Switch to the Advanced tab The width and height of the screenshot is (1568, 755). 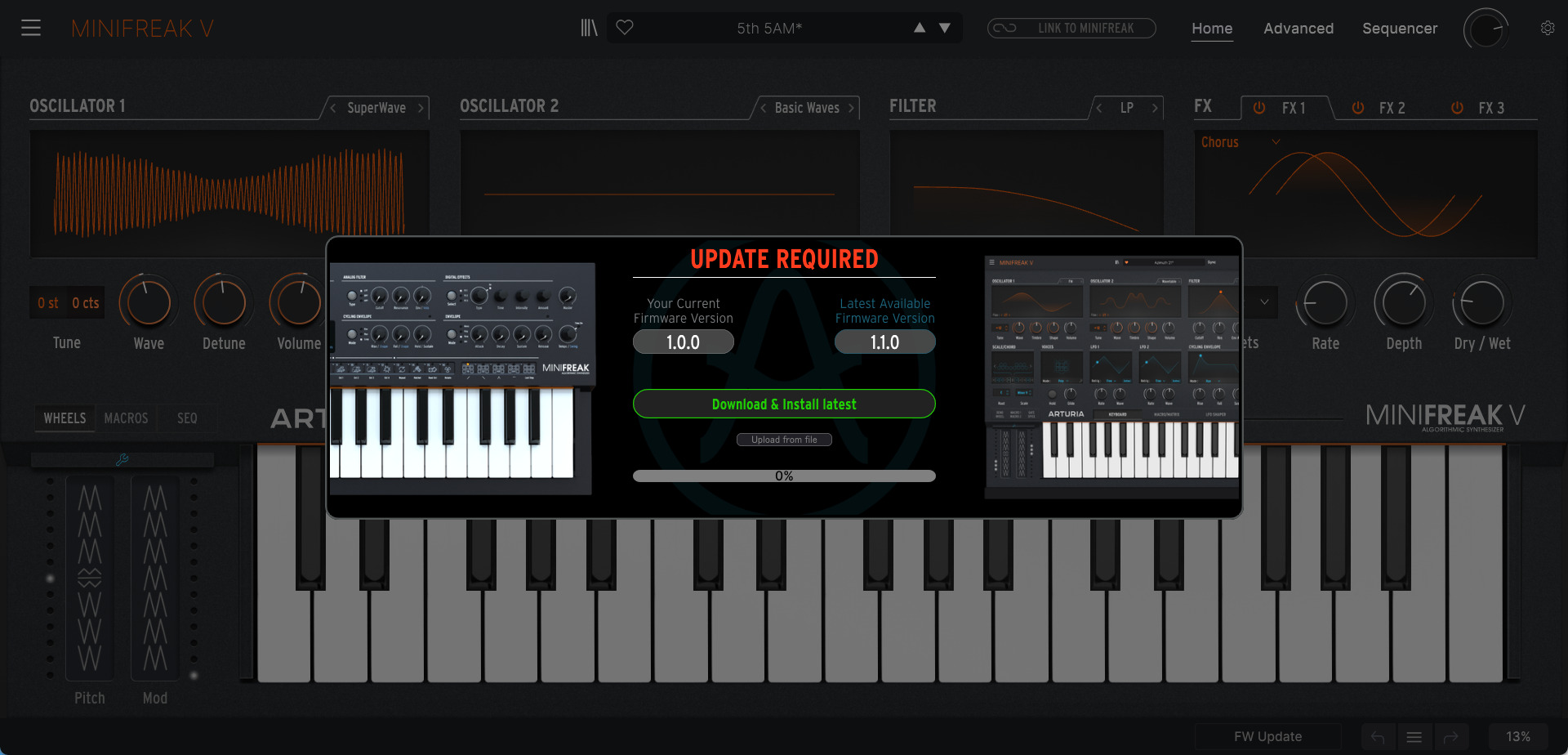1298,29
